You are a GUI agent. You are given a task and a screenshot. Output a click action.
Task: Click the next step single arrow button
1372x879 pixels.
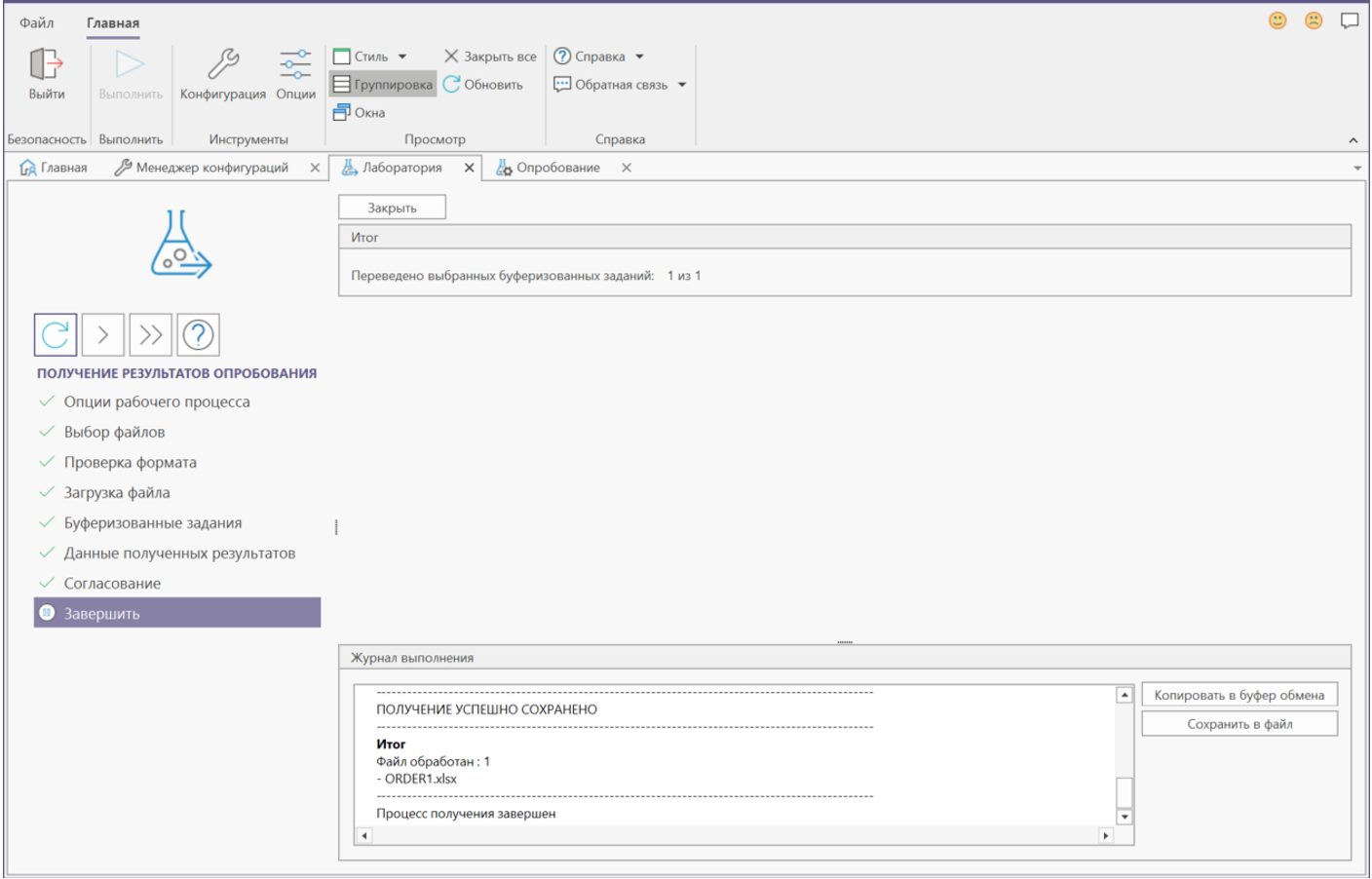[103, 335]
